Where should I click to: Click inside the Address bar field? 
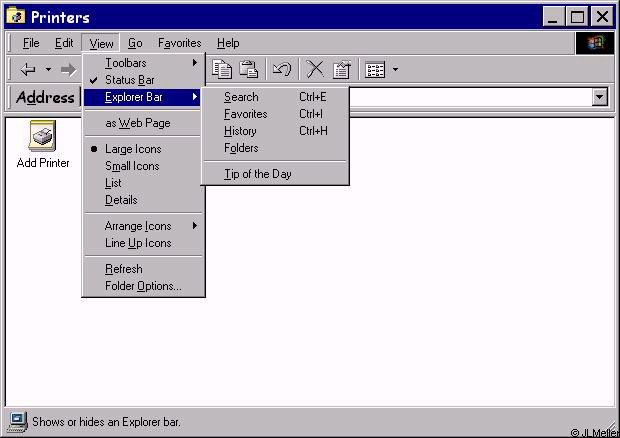point(471,97)
